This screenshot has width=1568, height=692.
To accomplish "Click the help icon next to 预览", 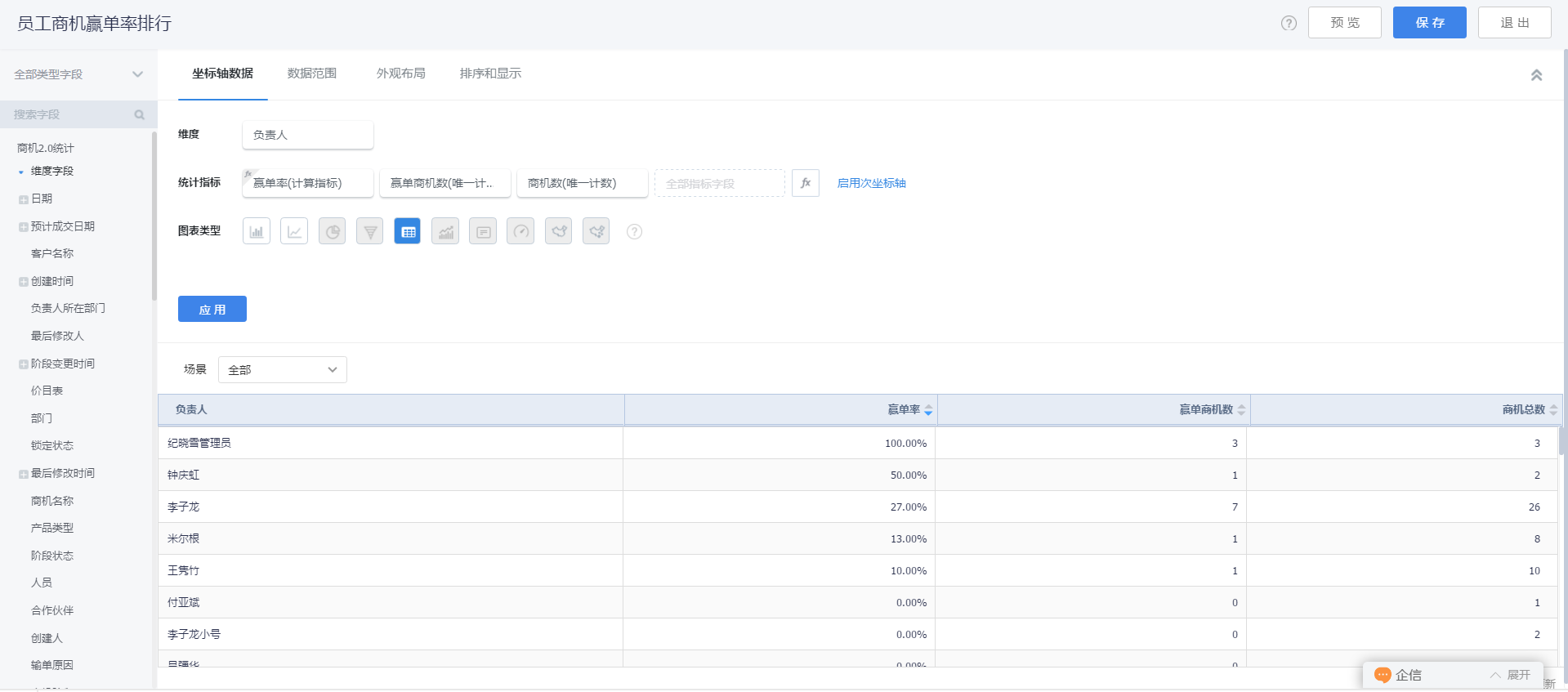I will point(1289,23).
